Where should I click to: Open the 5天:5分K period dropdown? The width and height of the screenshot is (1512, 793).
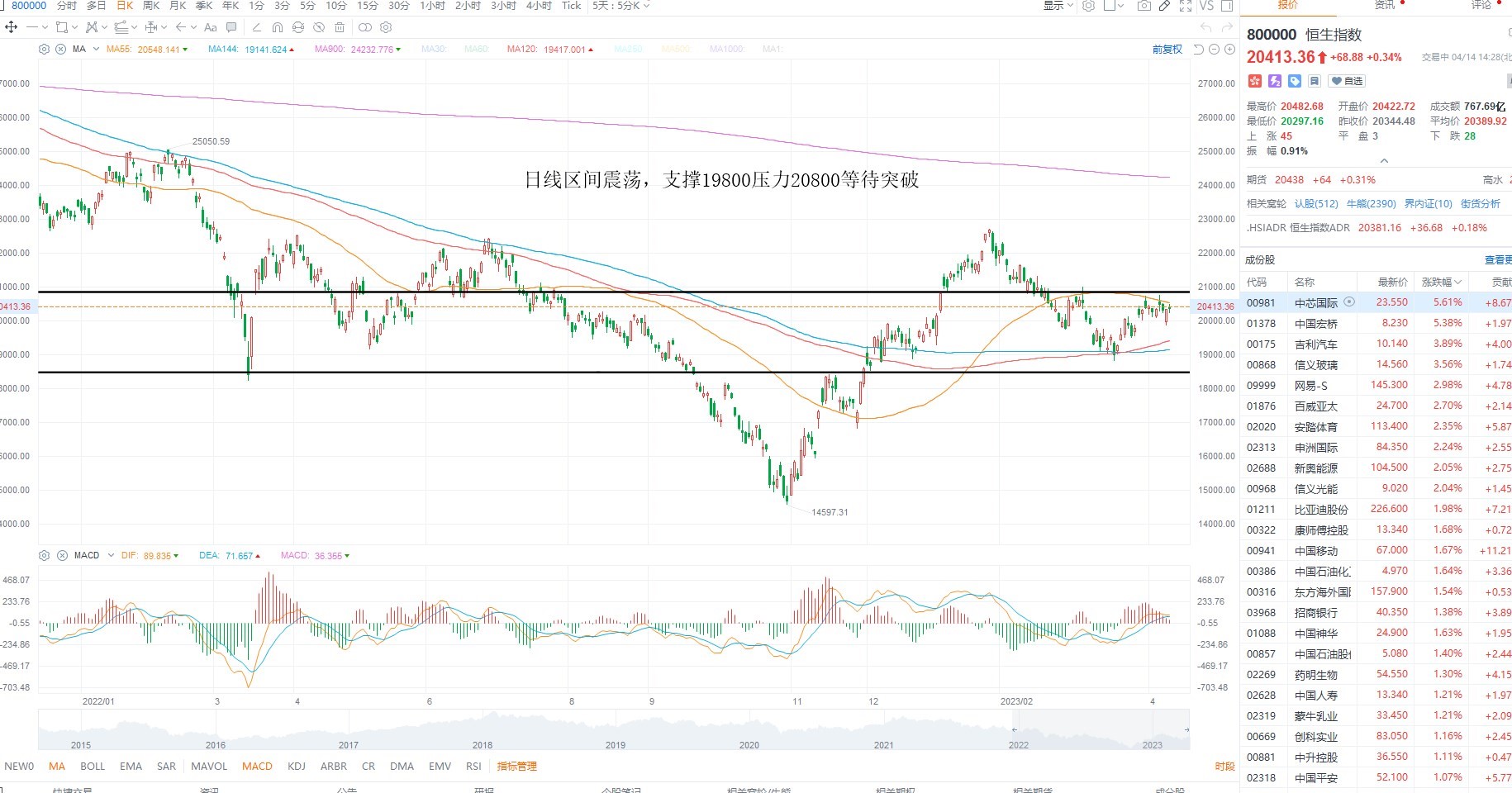(620, 6)
